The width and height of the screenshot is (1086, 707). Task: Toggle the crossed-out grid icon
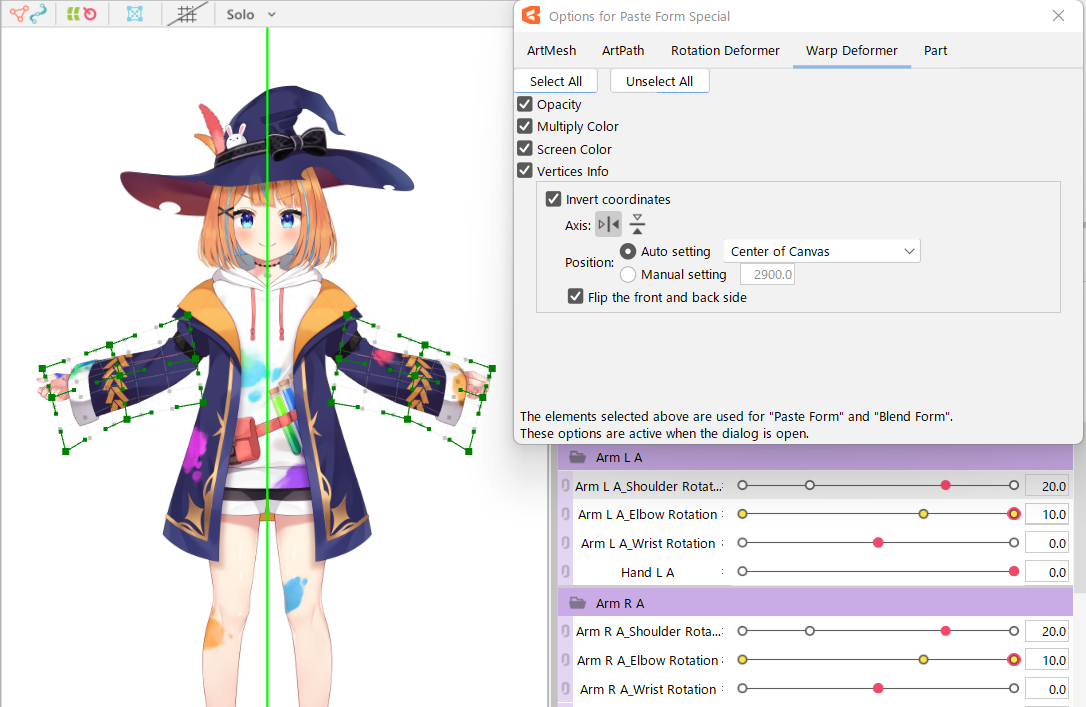(x=184, y=14)
